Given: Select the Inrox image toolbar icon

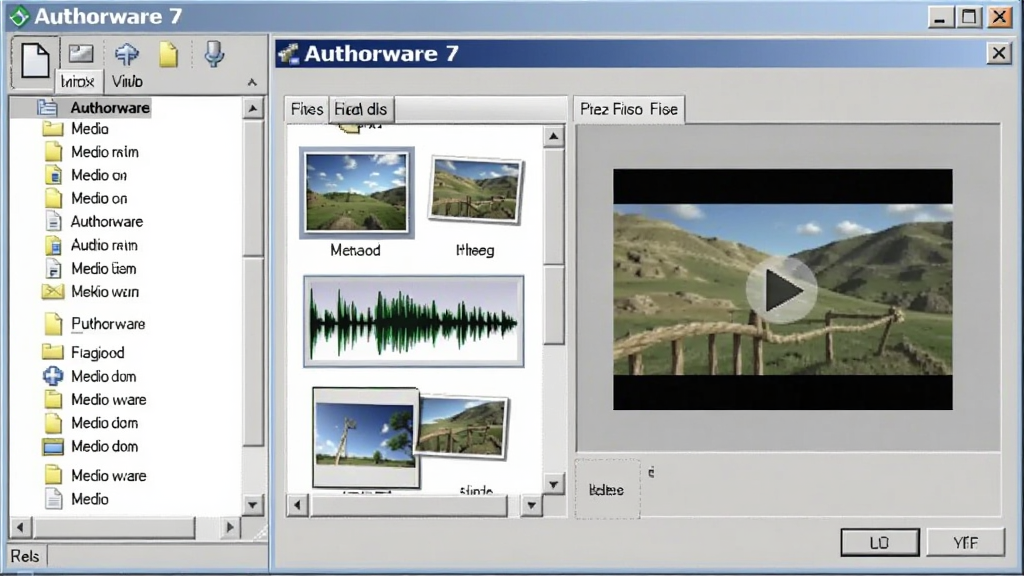Looking at the screenshot, I should click(x=82, y=54).
